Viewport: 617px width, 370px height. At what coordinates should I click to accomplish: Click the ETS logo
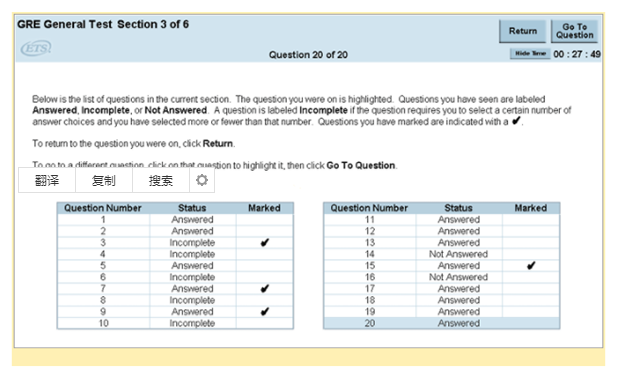[x=36, y=48]
